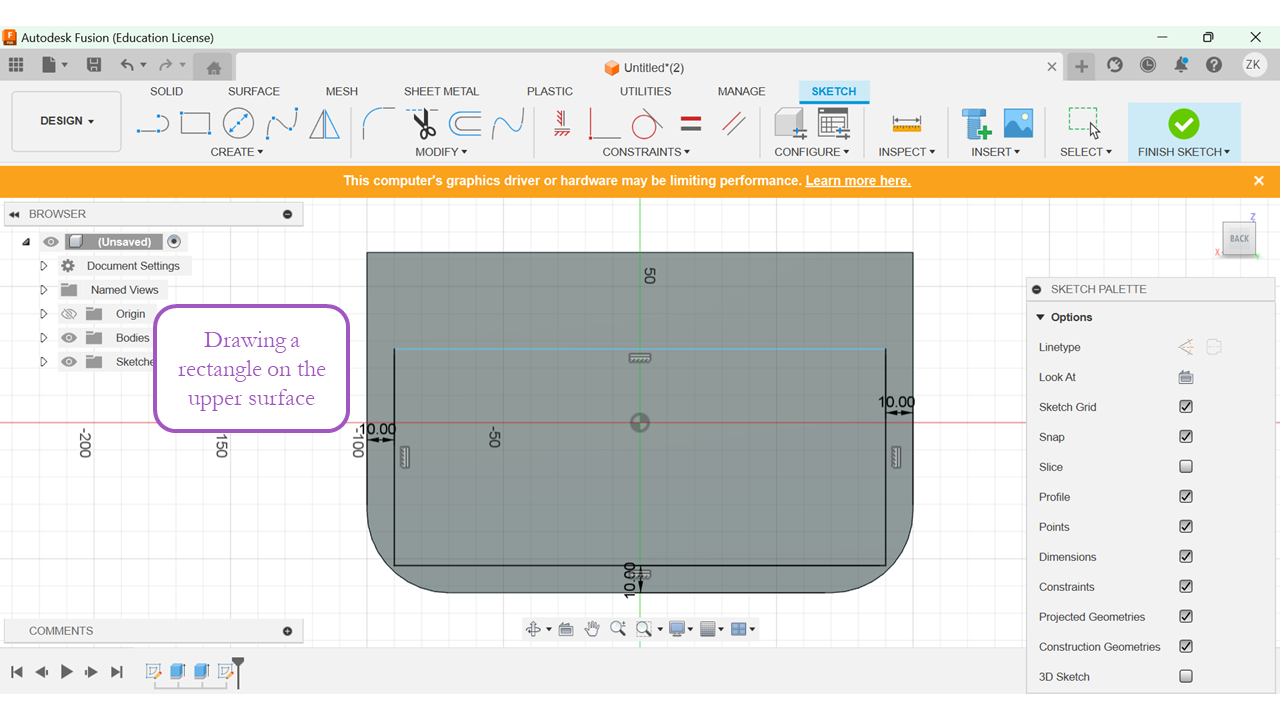The width and height of the screenshot is (1280, 720).
Task: Apply Equal constraint
Action: (x=690, y=124)
